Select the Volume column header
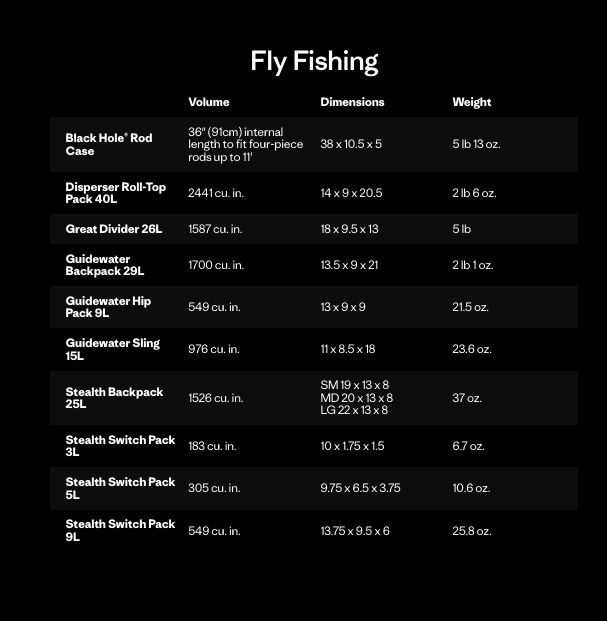This screenshot has height=621, width=607. coord(209,102)
